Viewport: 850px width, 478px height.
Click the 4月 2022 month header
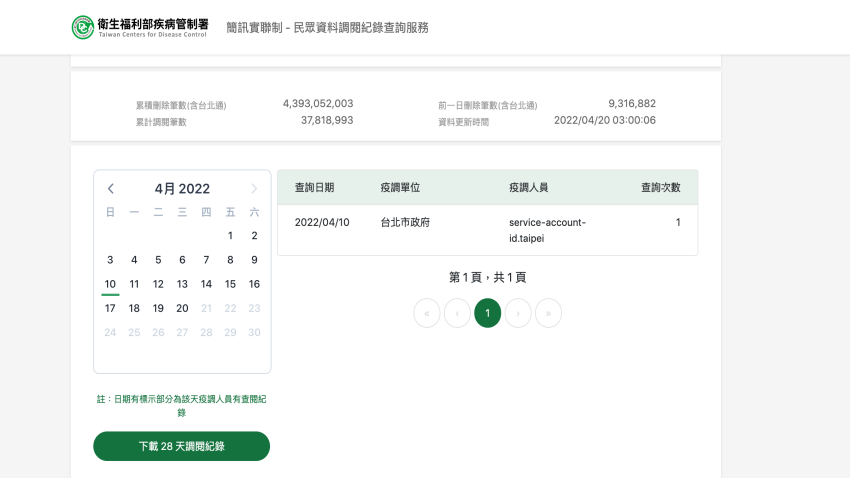(182, 189)
